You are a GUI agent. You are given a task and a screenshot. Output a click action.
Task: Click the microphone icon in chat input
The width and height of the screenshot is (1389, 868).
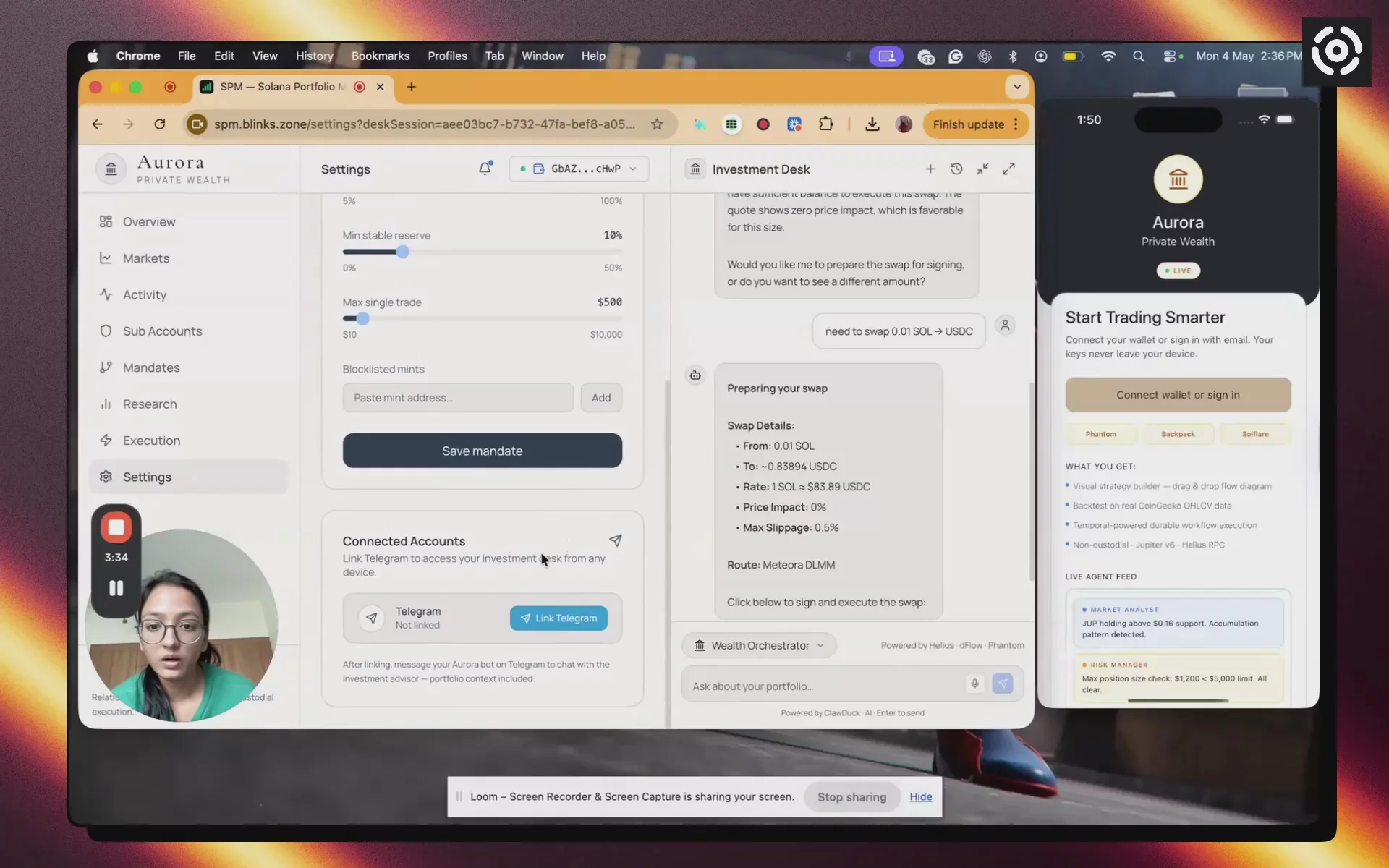(x=974, y=684)
